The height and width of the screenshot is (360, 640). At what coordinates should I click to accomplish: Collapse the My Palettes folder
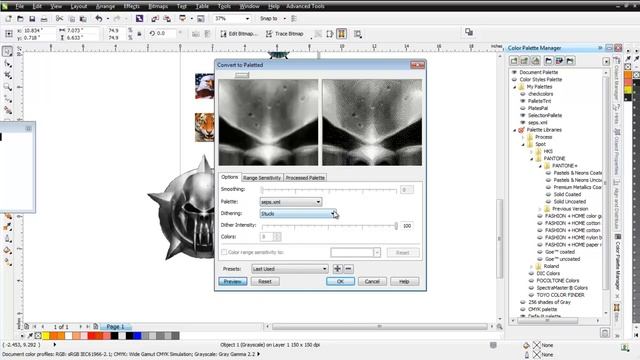coord(515,87)
